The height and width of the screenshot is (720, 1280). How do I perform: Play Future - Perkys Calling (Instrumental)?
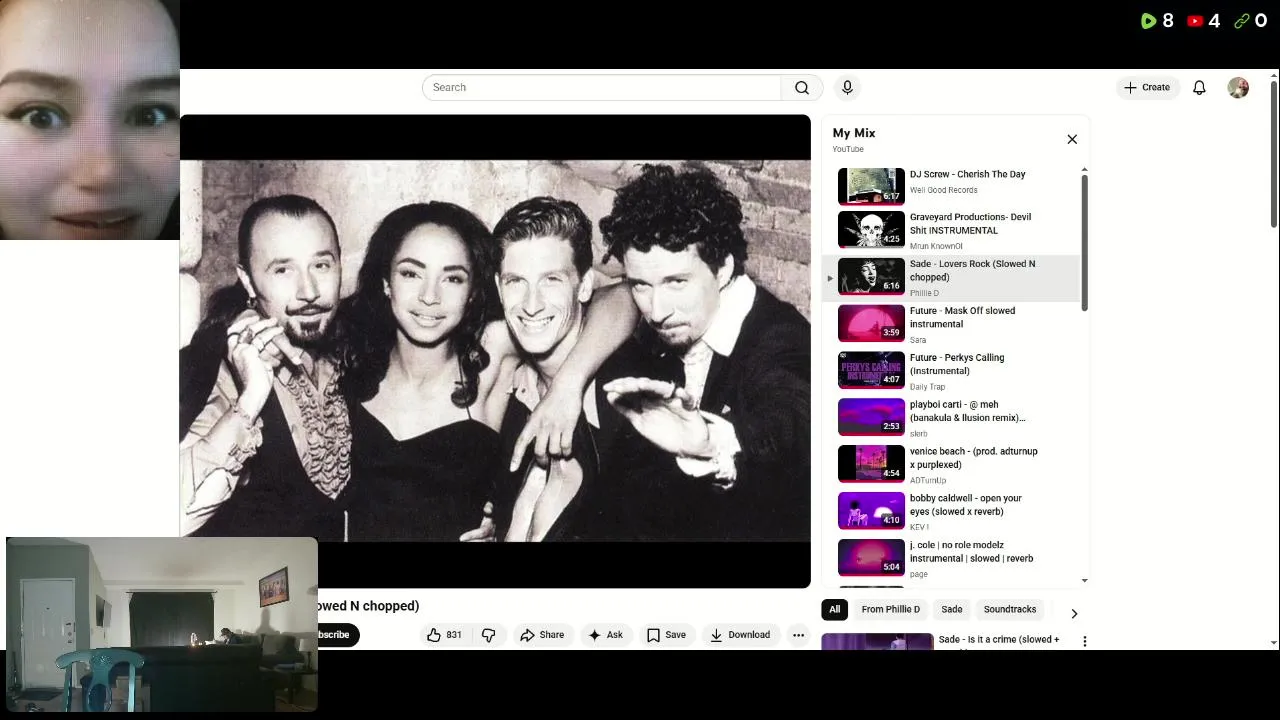pos(957,364)
